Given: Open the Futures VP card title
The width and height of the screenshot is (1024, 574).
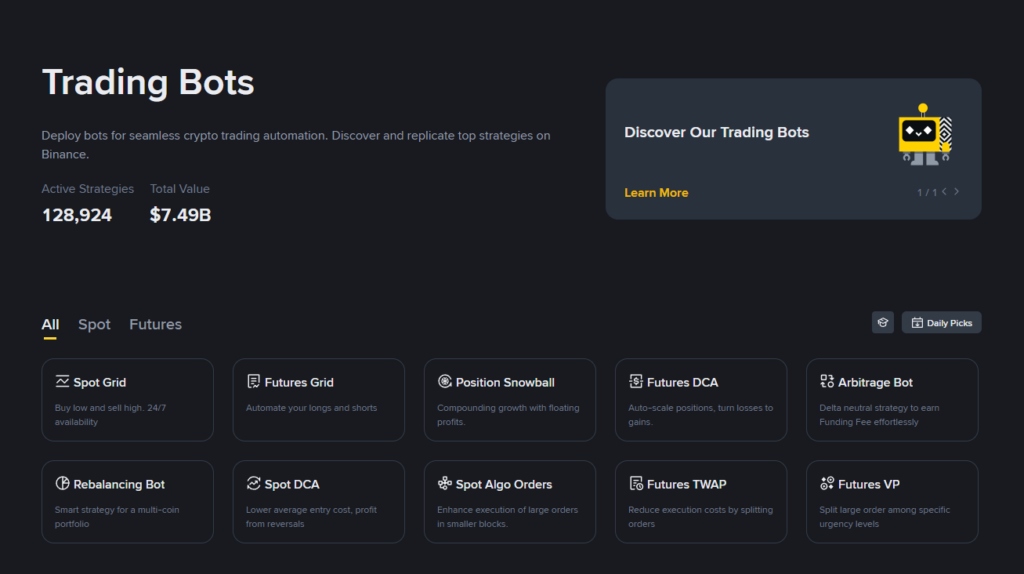Looking at the screenshot, I should (x=869, y=485).
